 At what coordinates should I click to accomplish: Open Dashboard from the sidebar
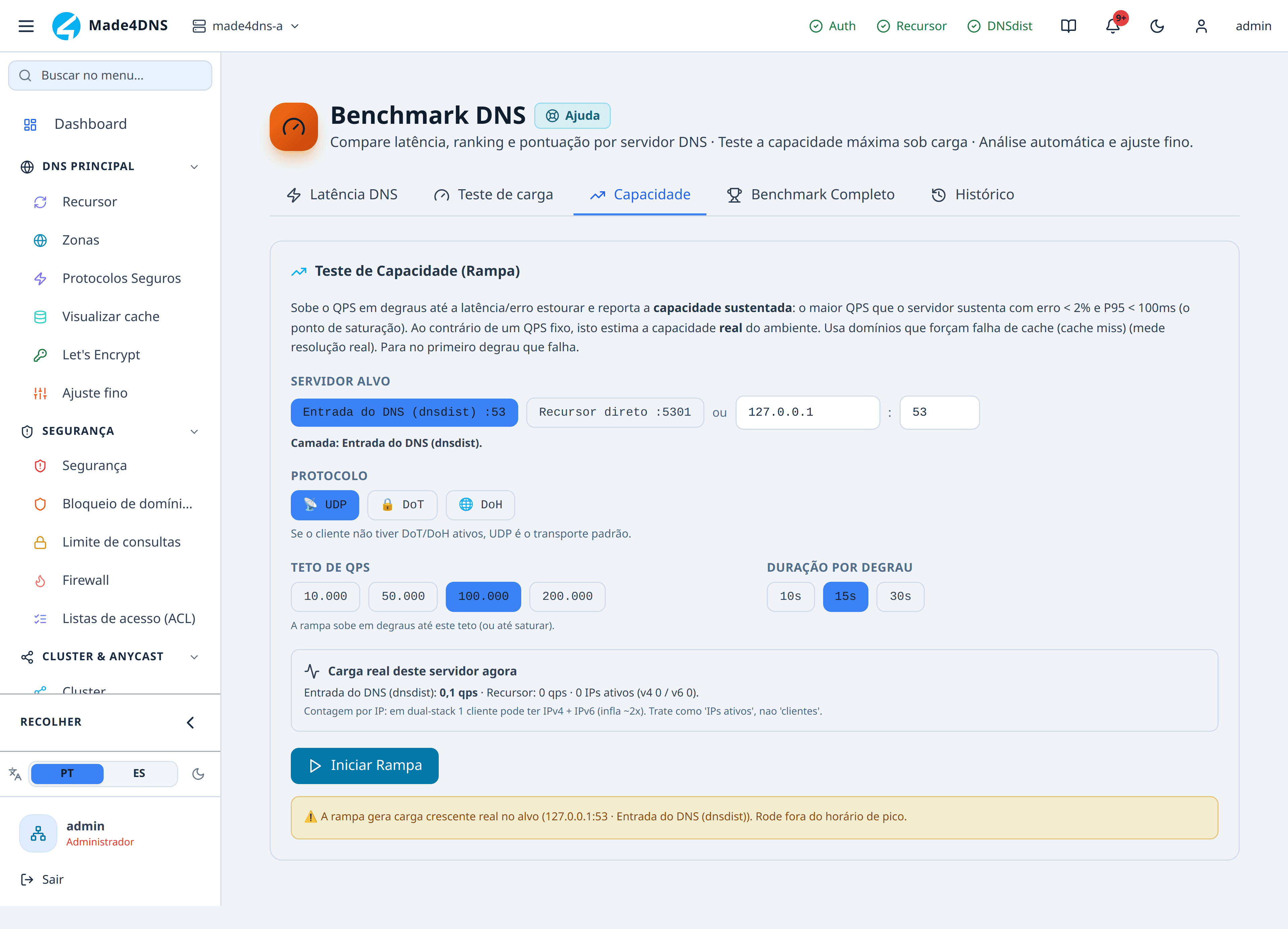[x=110, y=124]
